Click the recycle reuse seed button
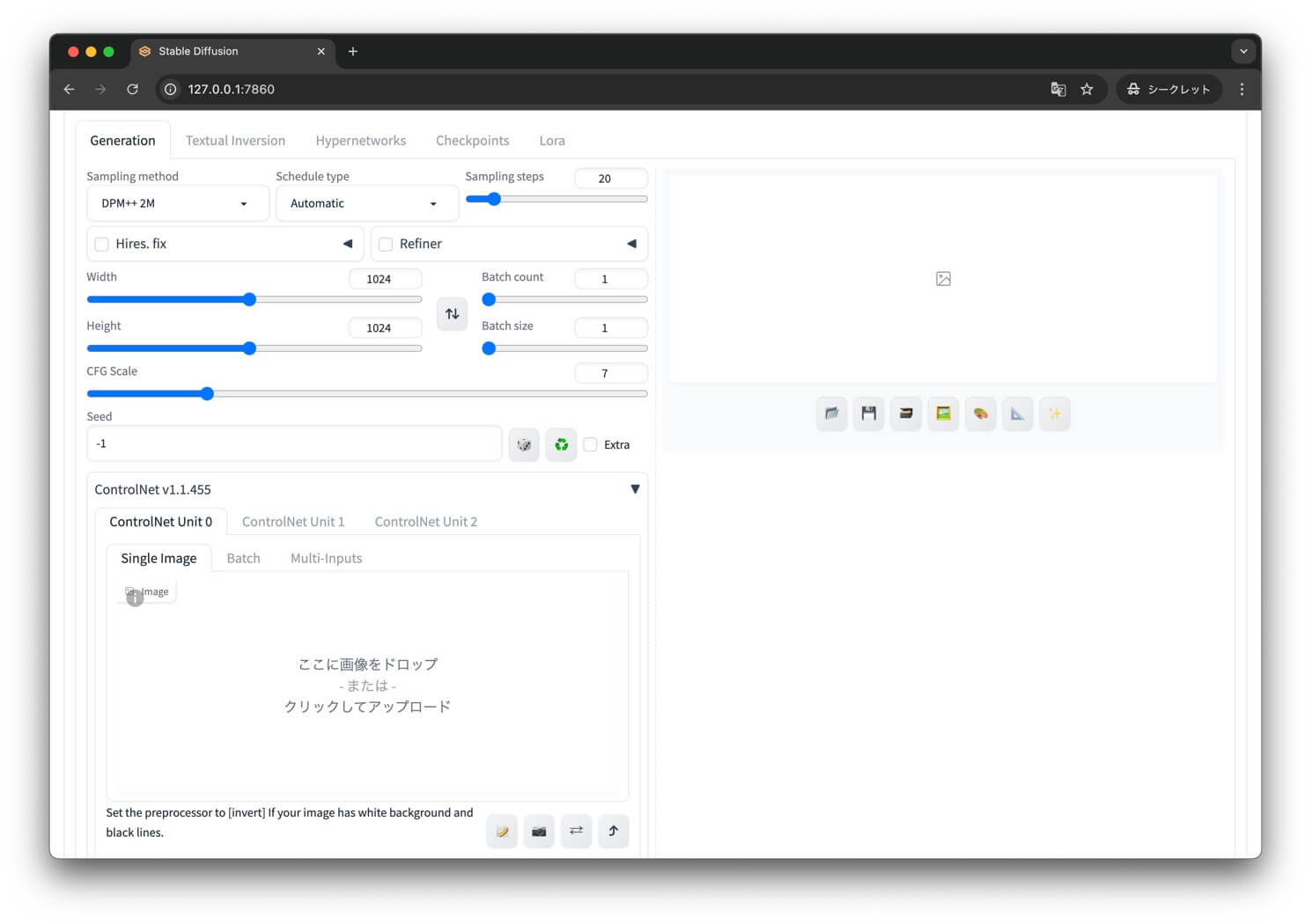Screen dimensions: 1311x924 tap(561, 444)
